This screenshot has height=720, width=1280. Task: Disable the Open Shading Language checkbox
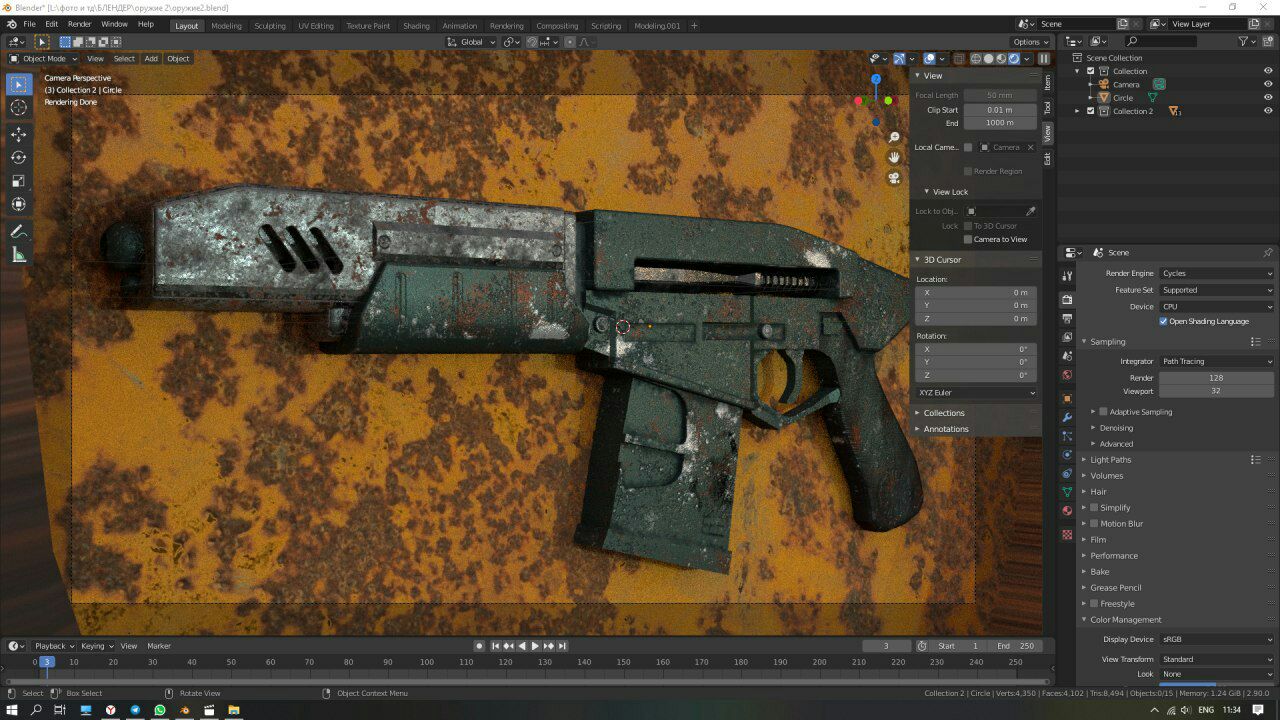point(1163,321)
